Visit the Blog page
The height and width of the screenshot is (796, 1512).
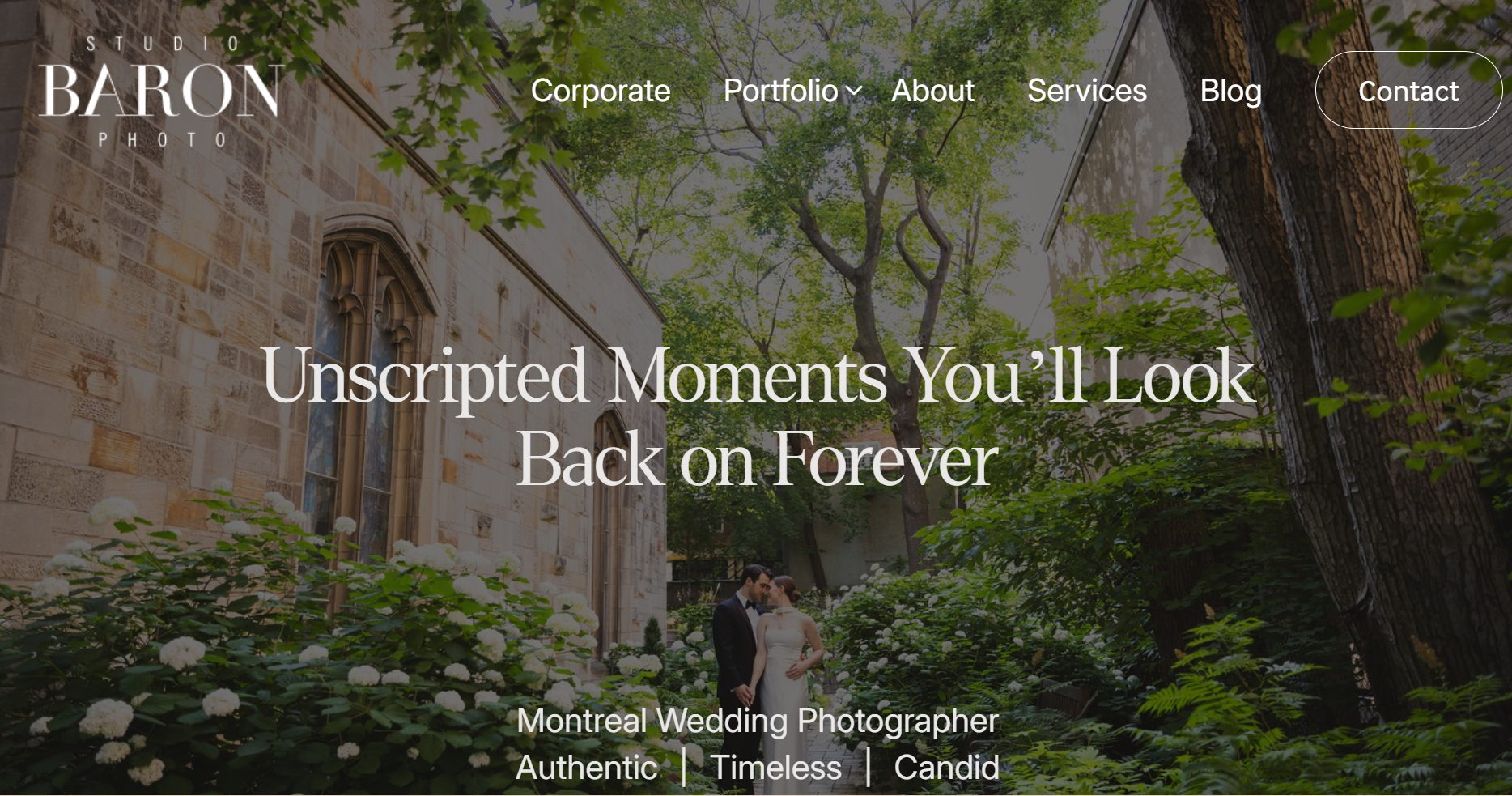[x=1230, y=92]
